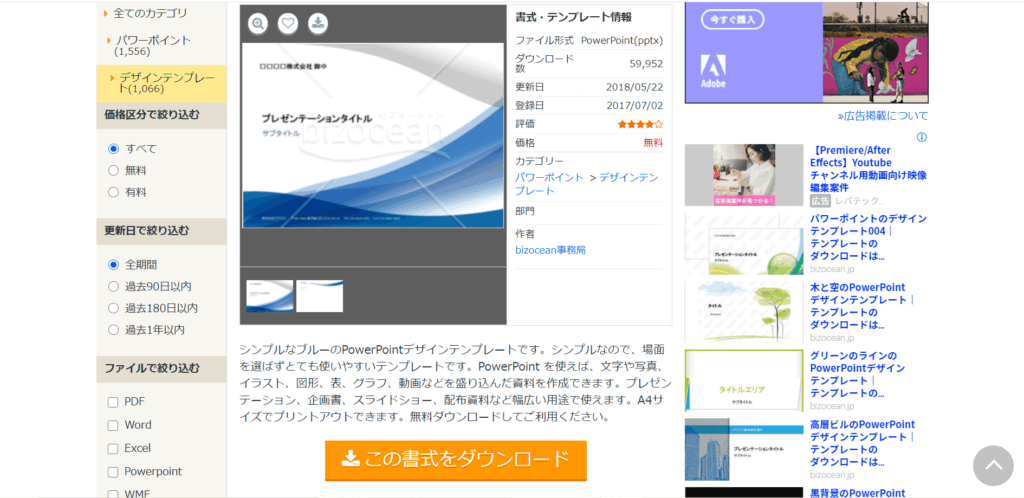Click the registration date 2017/07/02
The width and height of the screenshot is (1024, 498).
(634, 105)
